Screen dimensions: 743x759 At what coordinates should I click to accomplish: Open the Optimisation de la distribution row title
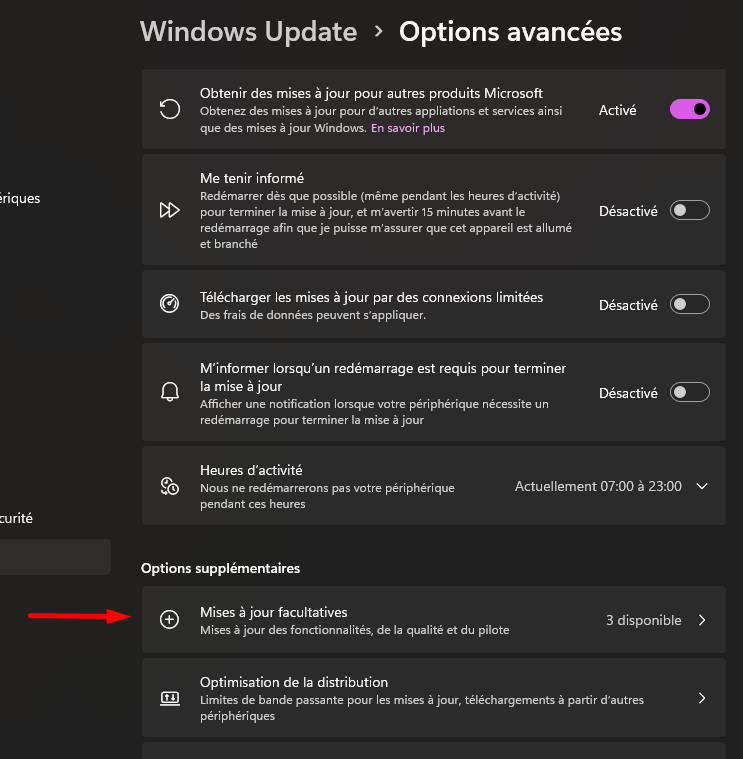point(294,683)
